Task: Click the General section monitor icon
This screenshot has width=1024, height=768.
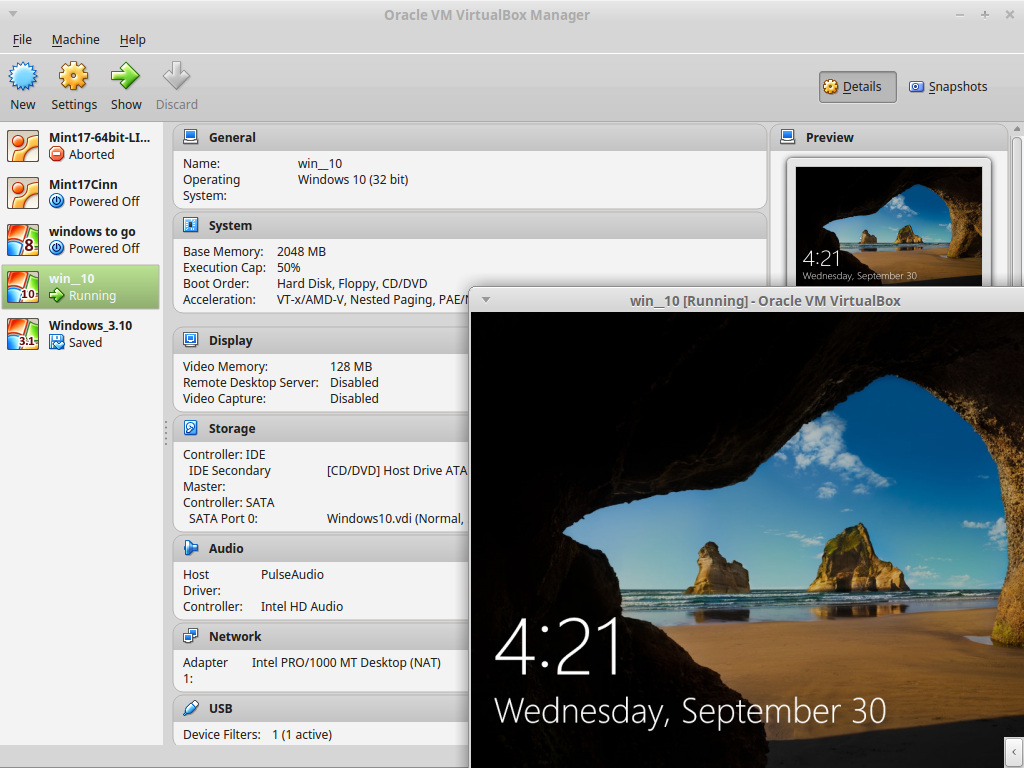Action: [x=190, y=137]
